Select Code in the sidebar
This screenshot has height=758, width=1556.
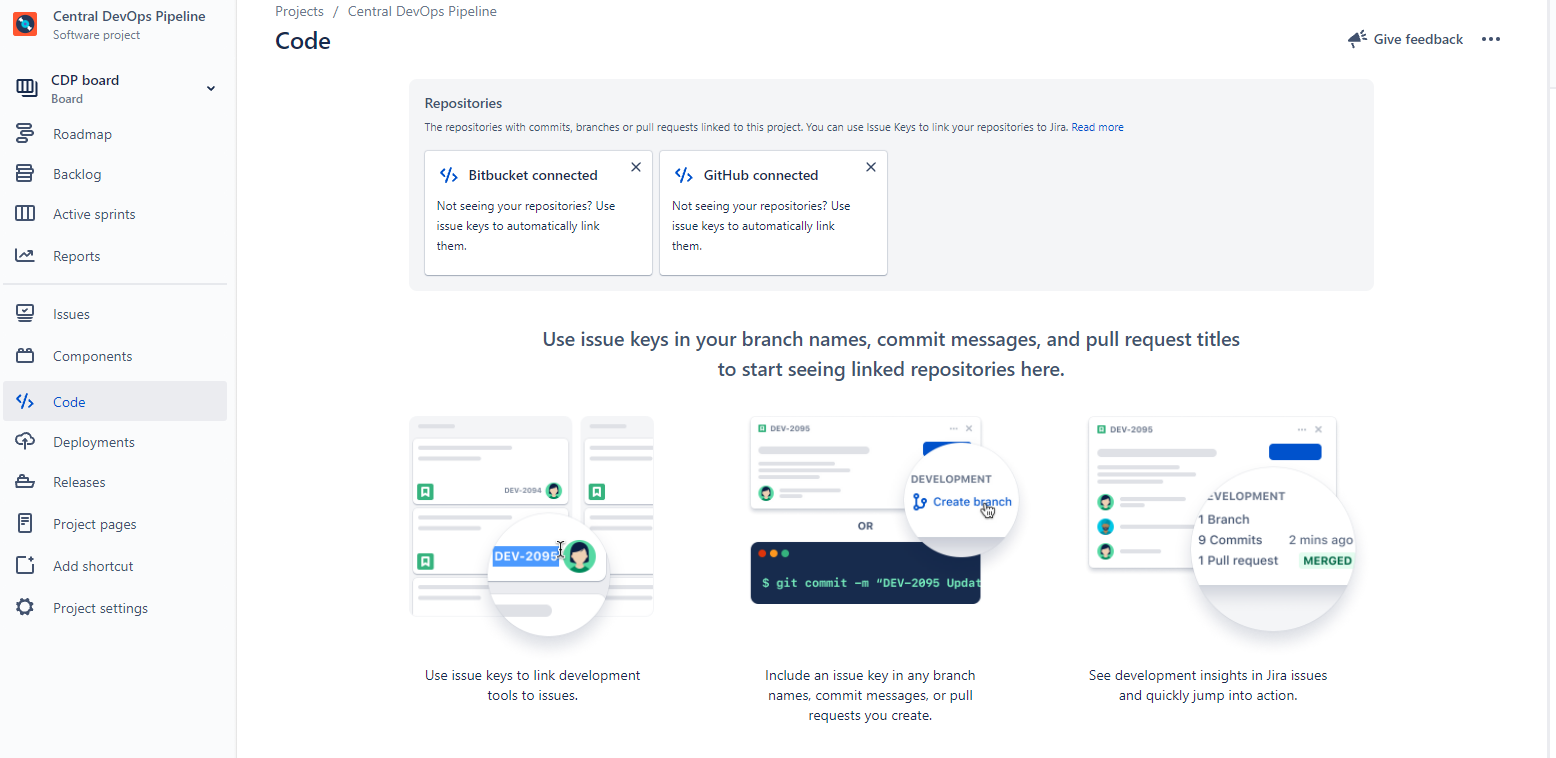(x=68, y=401)
